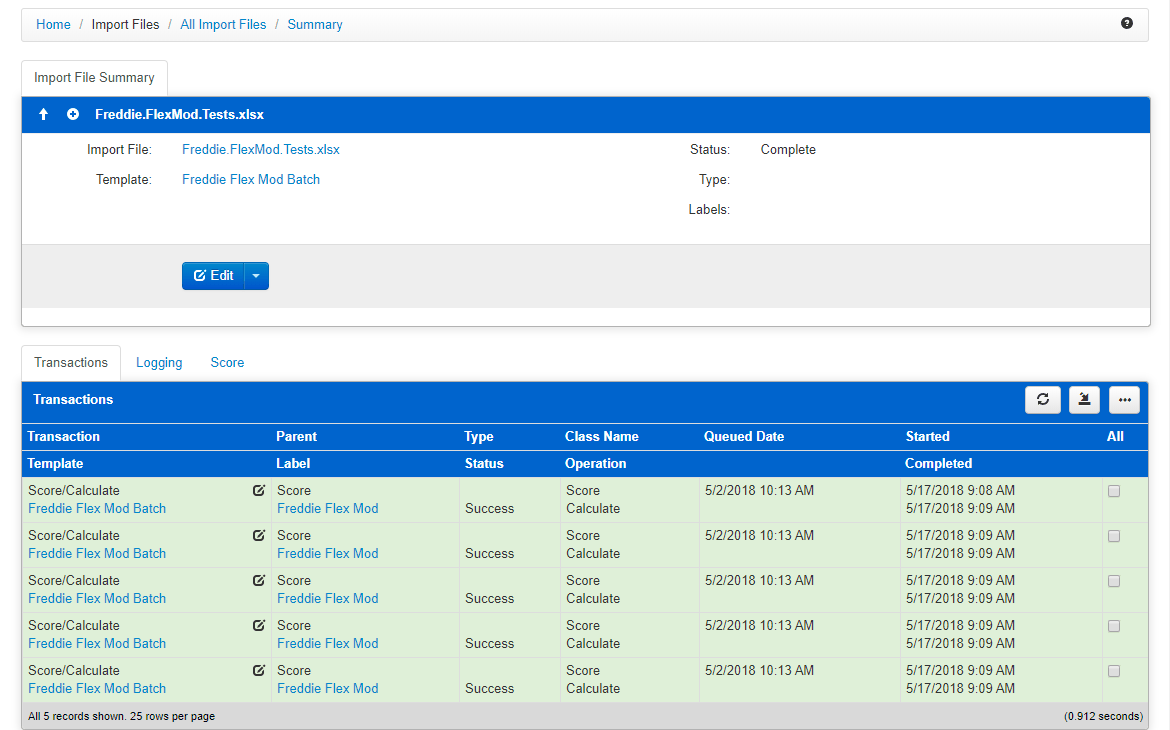Click the Completed column header

[939, 464]
